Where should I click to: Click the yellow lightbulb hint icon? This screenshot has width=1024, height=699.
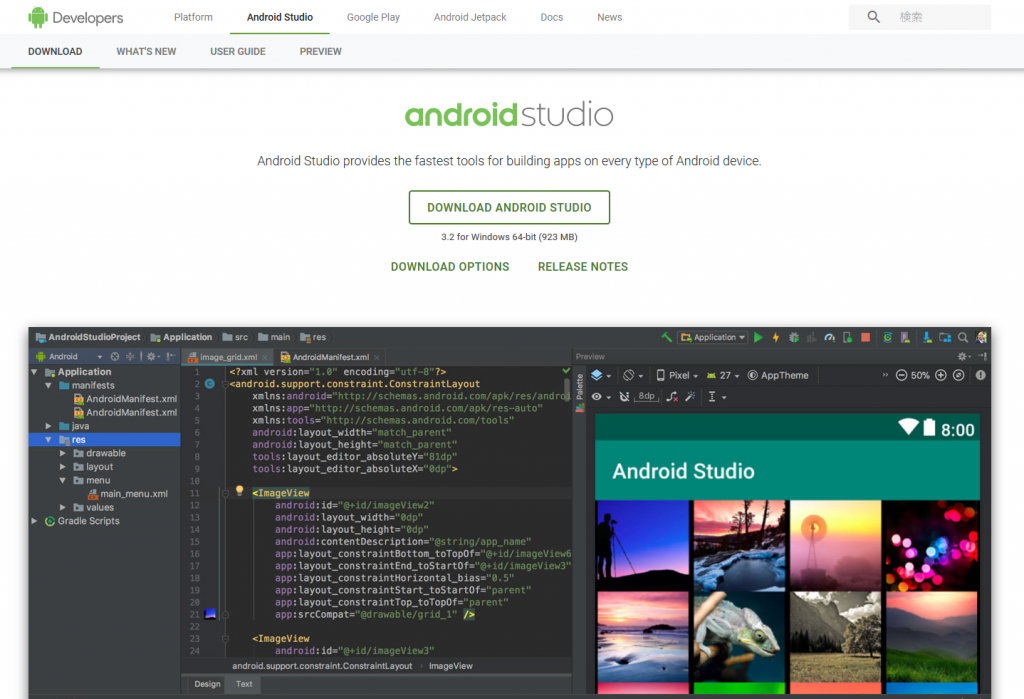[x=239, y=491]
